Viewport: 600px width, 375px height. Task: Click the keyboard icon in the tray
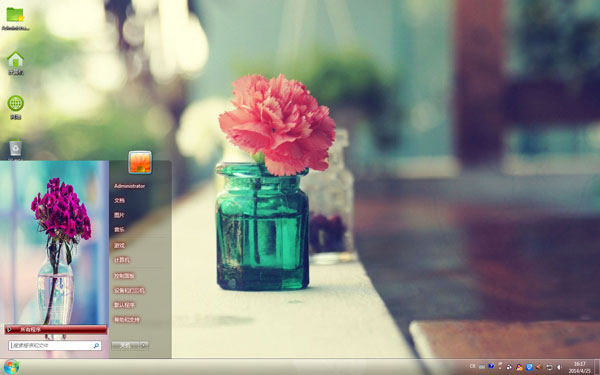pos(482,367)
